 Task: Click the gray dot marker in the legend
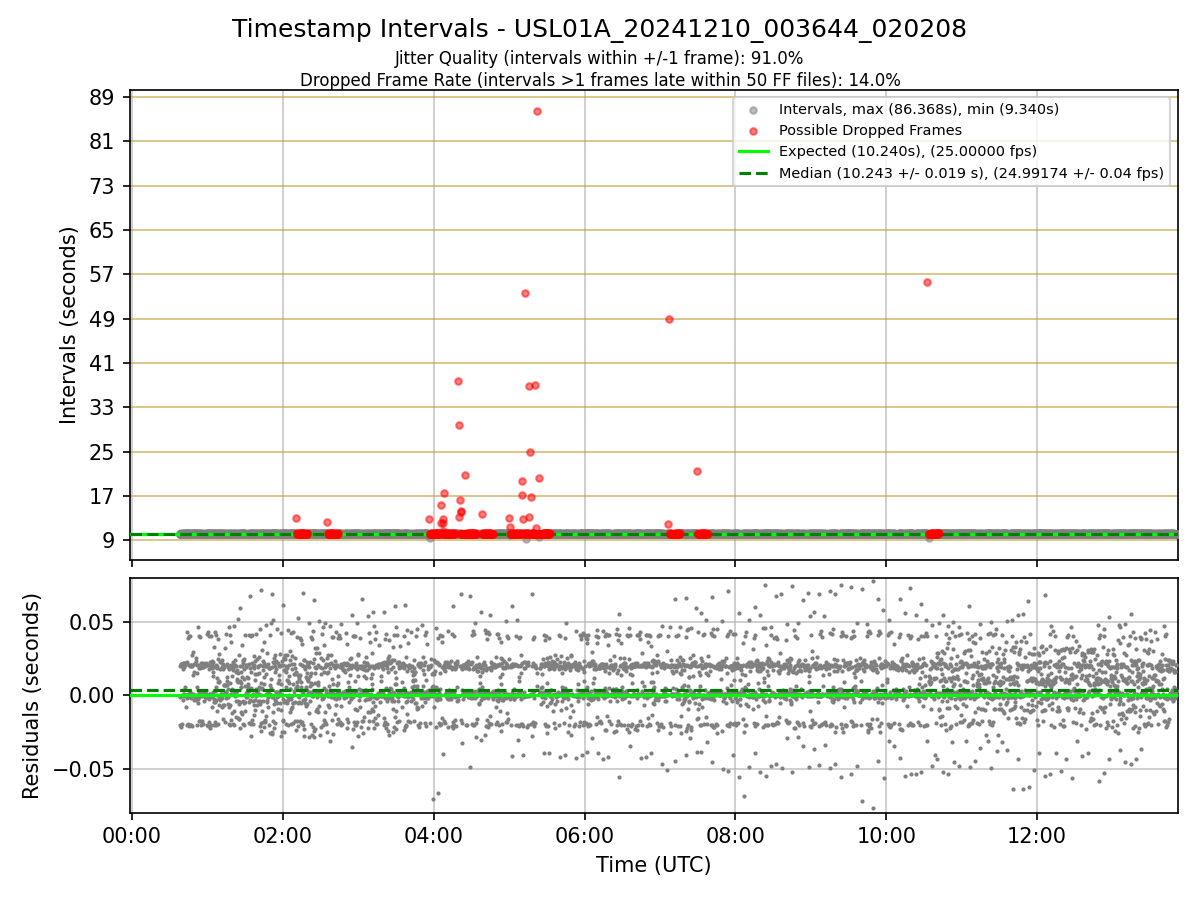[753, 109]
